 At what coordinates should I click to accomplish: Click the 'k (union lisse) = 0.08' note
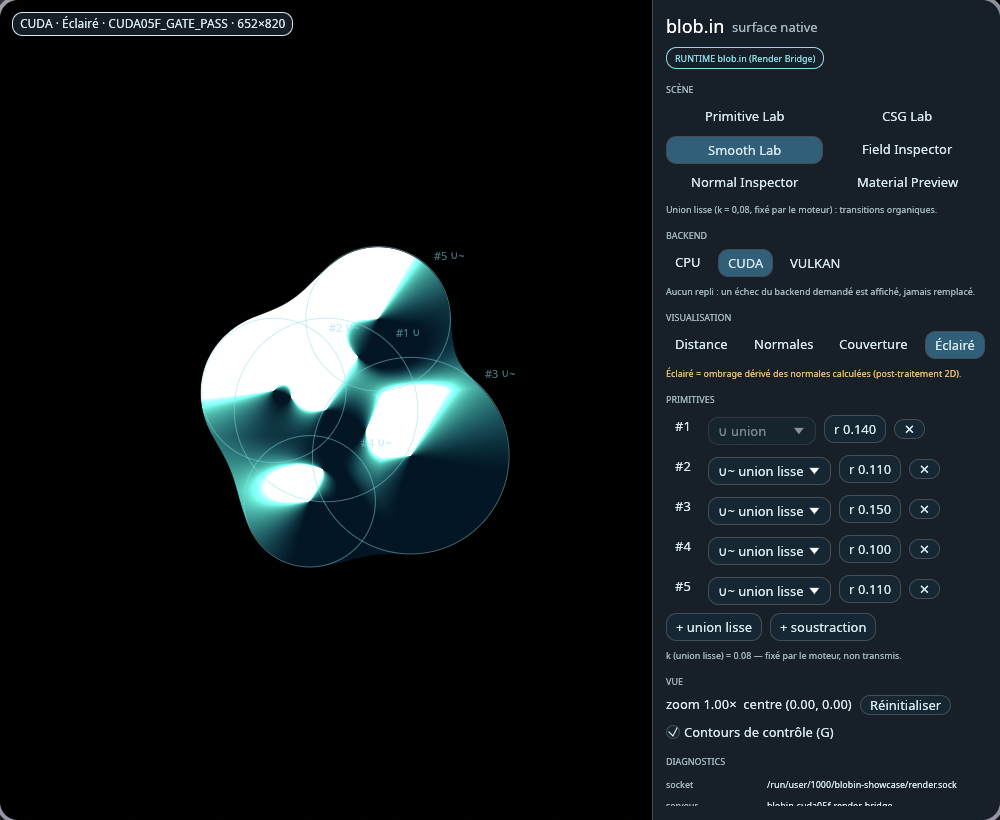coord(784,655)
